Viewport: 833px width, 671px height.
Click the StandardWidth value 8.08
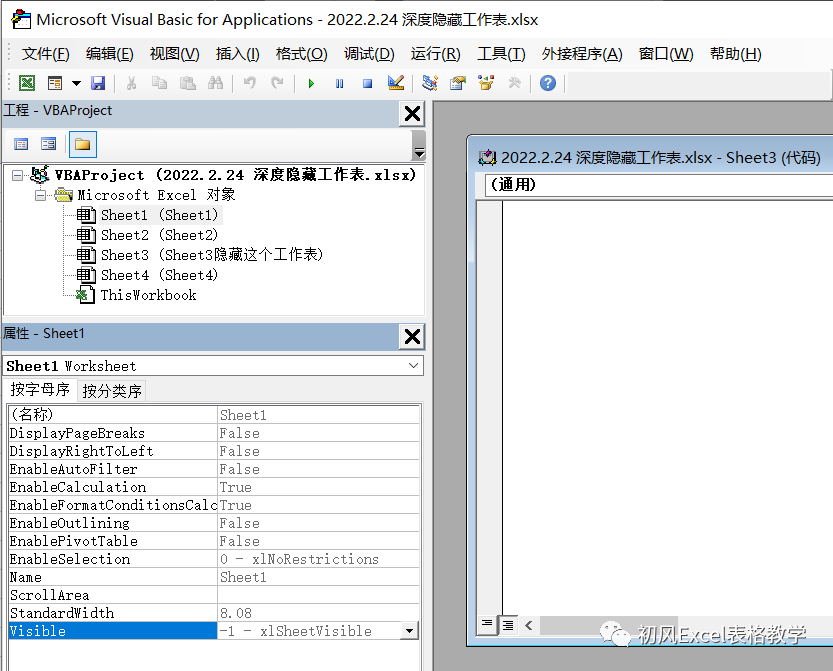(318, 613)
